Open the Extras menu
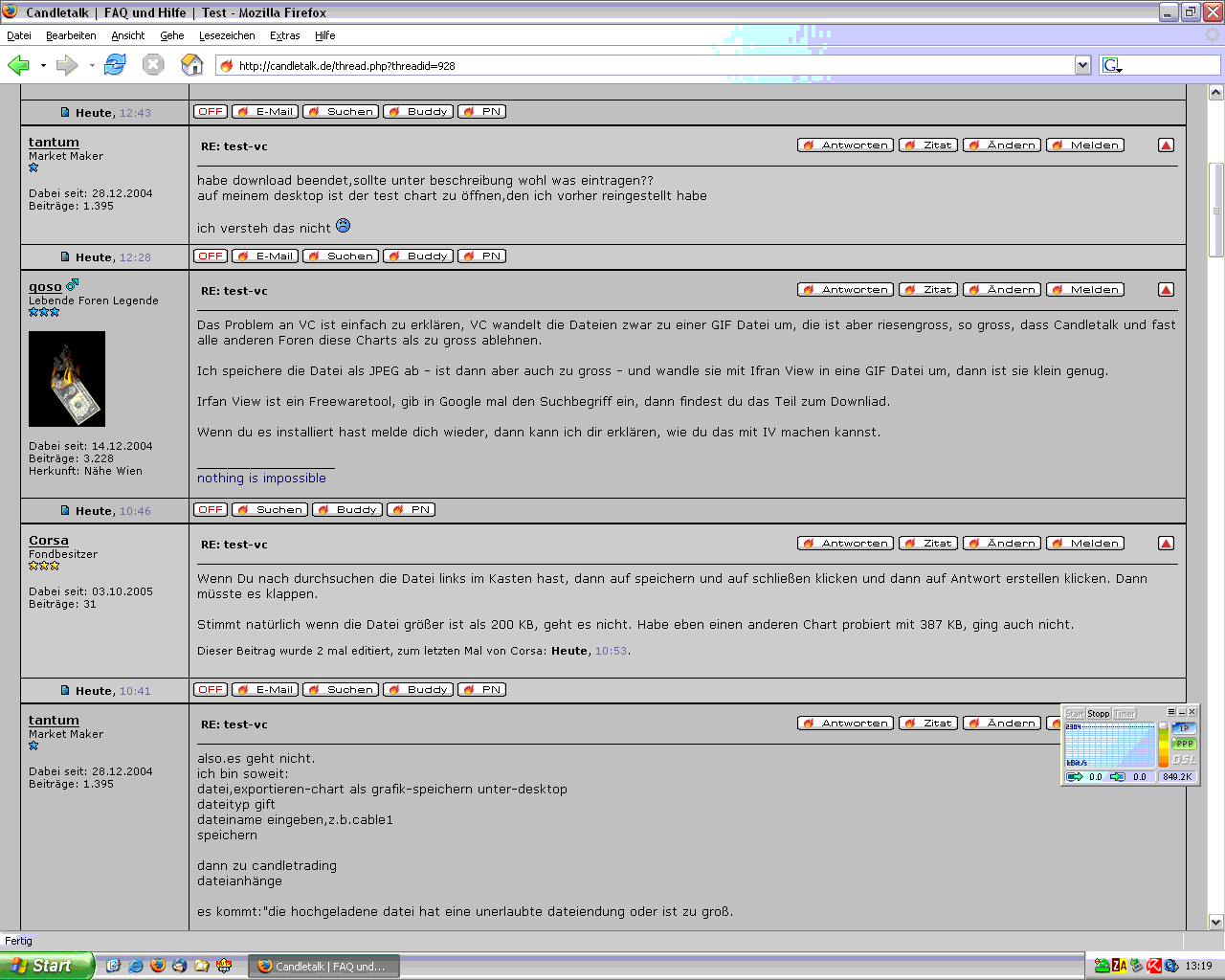 (285, 35)
